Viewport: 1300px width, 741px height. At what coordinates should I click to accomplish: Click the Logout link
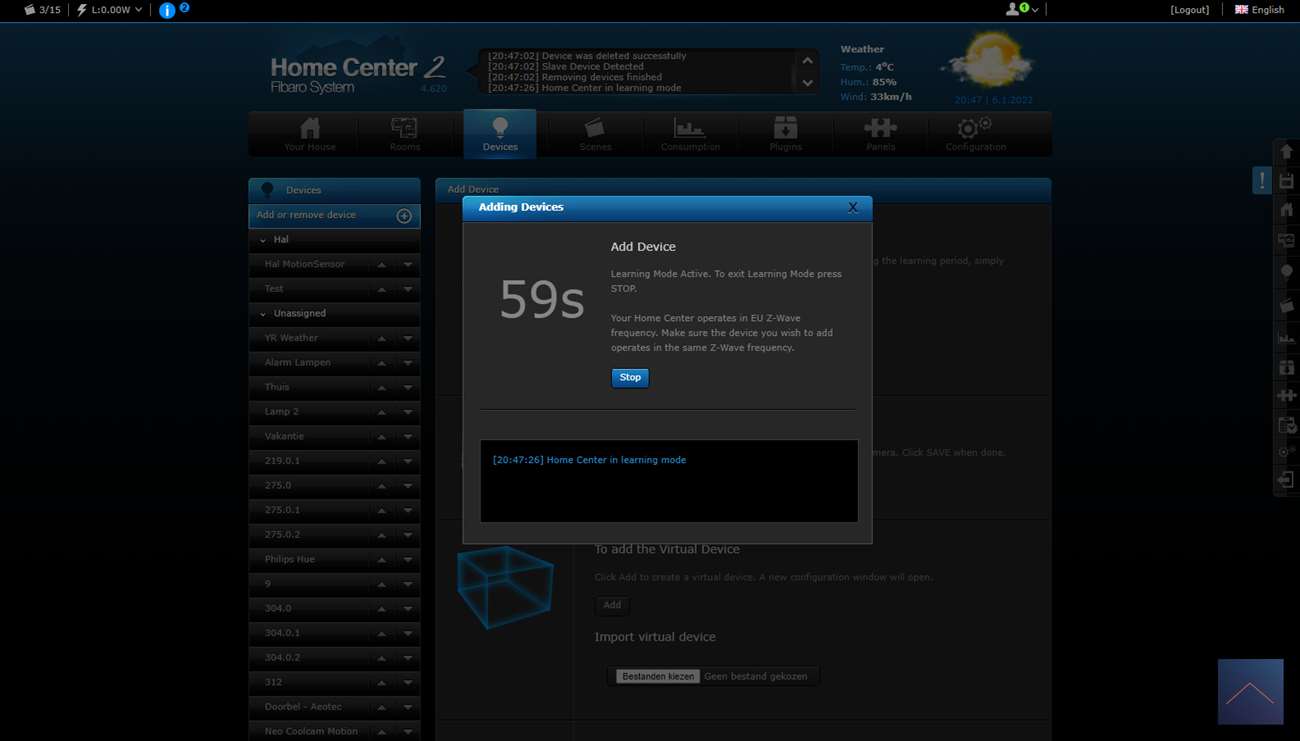coord(1189,10)
